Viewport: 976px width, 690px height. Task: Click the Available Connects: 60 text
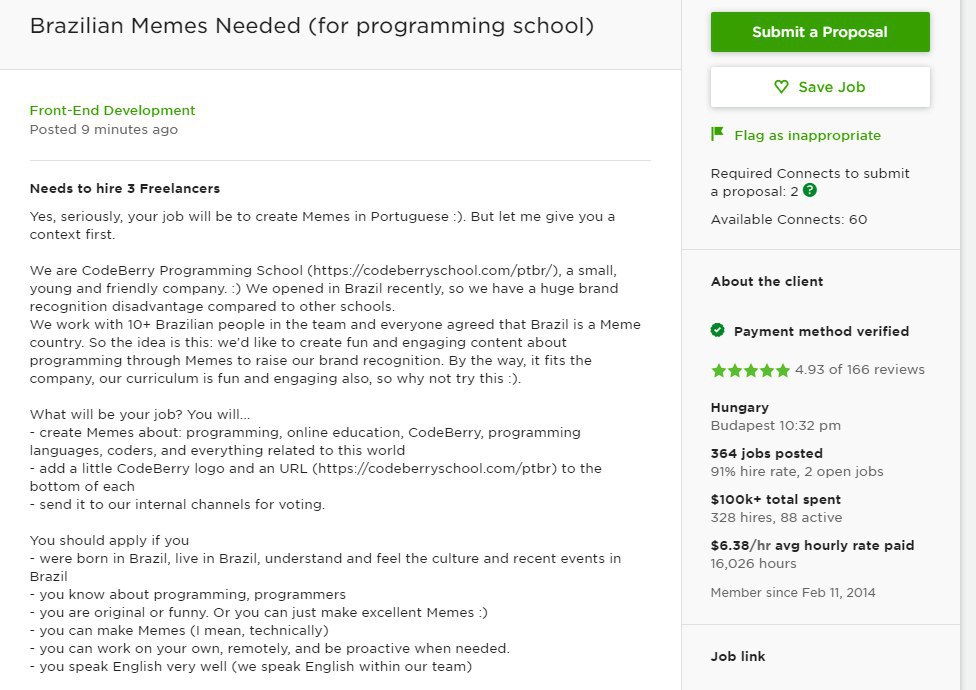point(789,220)
